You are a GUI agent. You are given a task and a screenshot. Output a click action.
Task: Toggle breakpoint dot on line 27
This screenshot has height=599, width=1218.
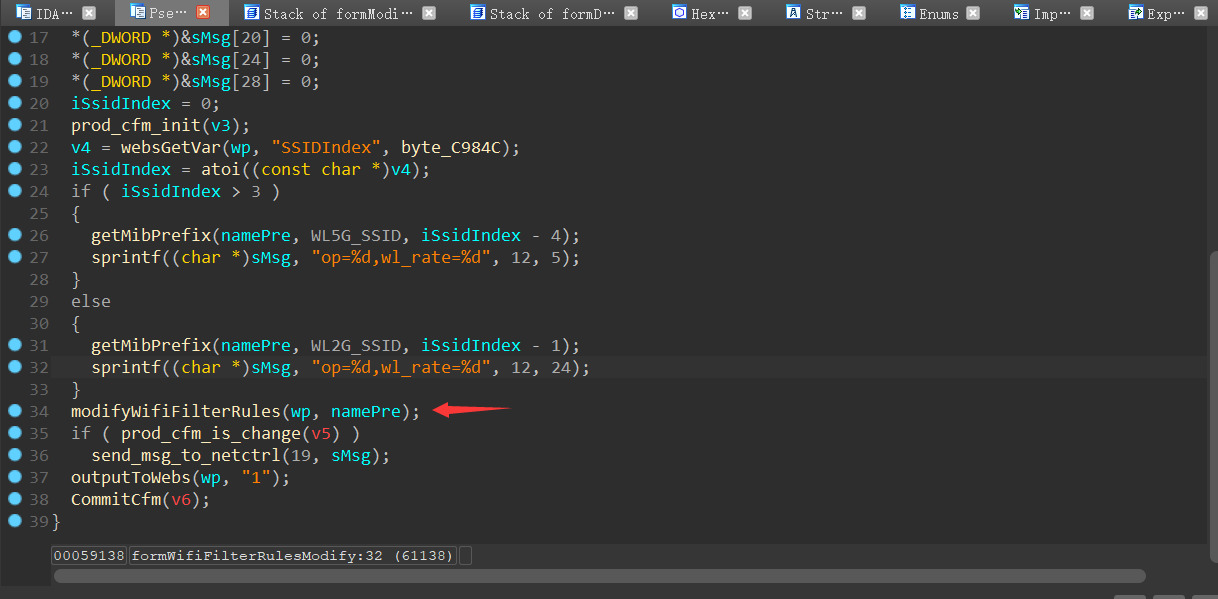point(14,256)
